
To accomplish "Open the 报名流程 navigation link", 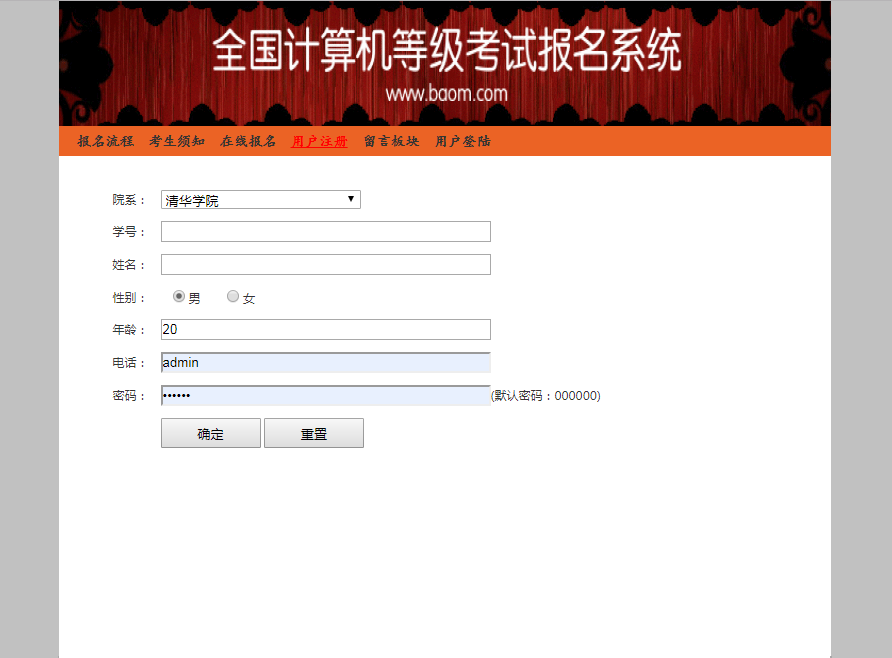I will [x=105, y=141].
